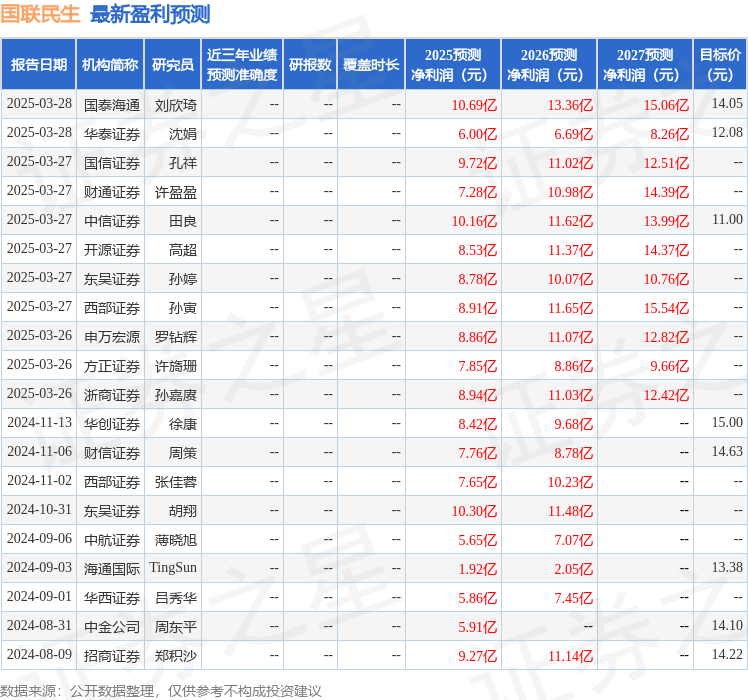Click the 最新盈利预测 heading text
This screenshot has width=748, height=700.
(150, 14)
